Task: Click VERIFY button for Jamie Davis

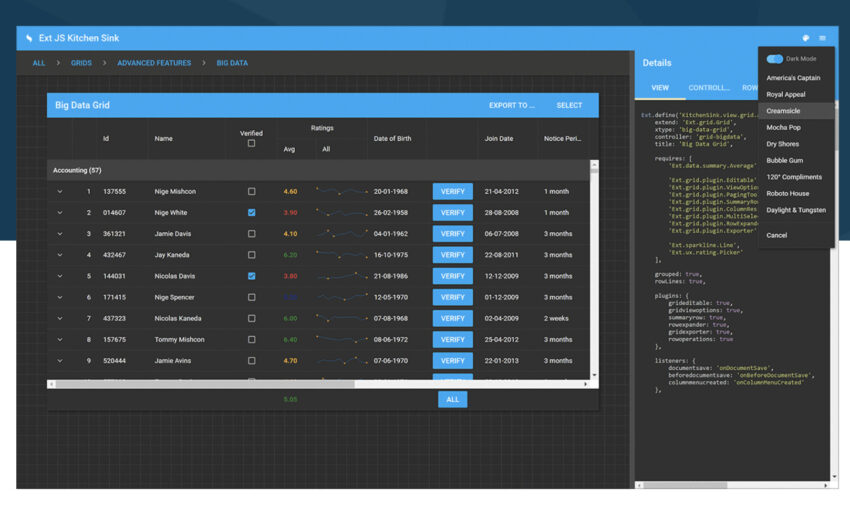Action: (x=453, y=234)
